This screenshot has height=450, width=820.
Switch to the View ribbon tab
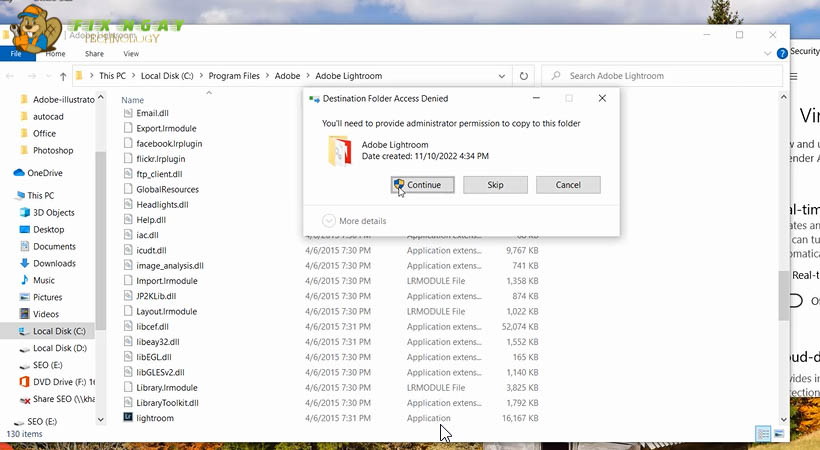tap(131, 53)
